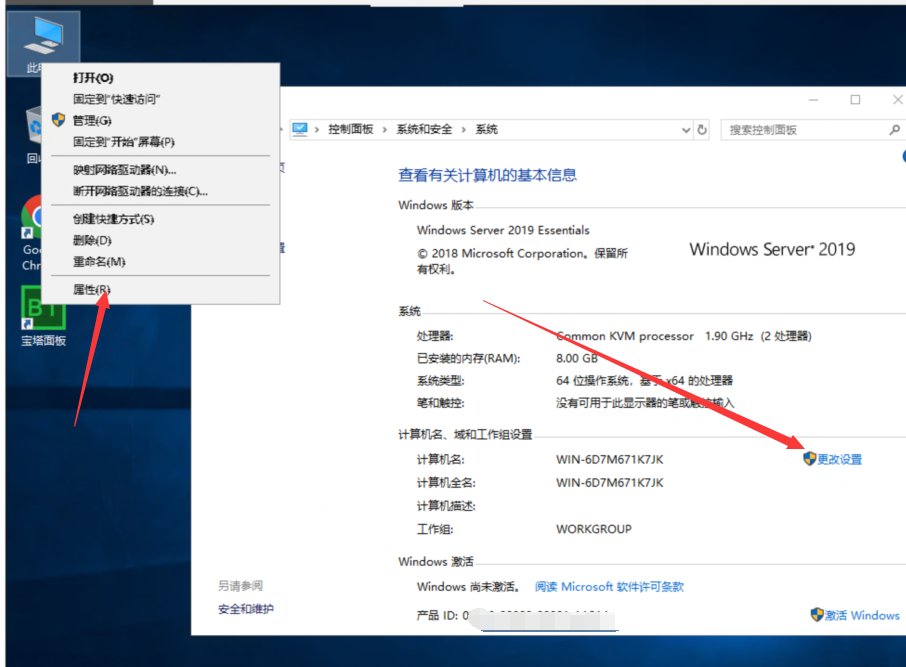
Task: Click the 处理器 label
Action: 435,336
